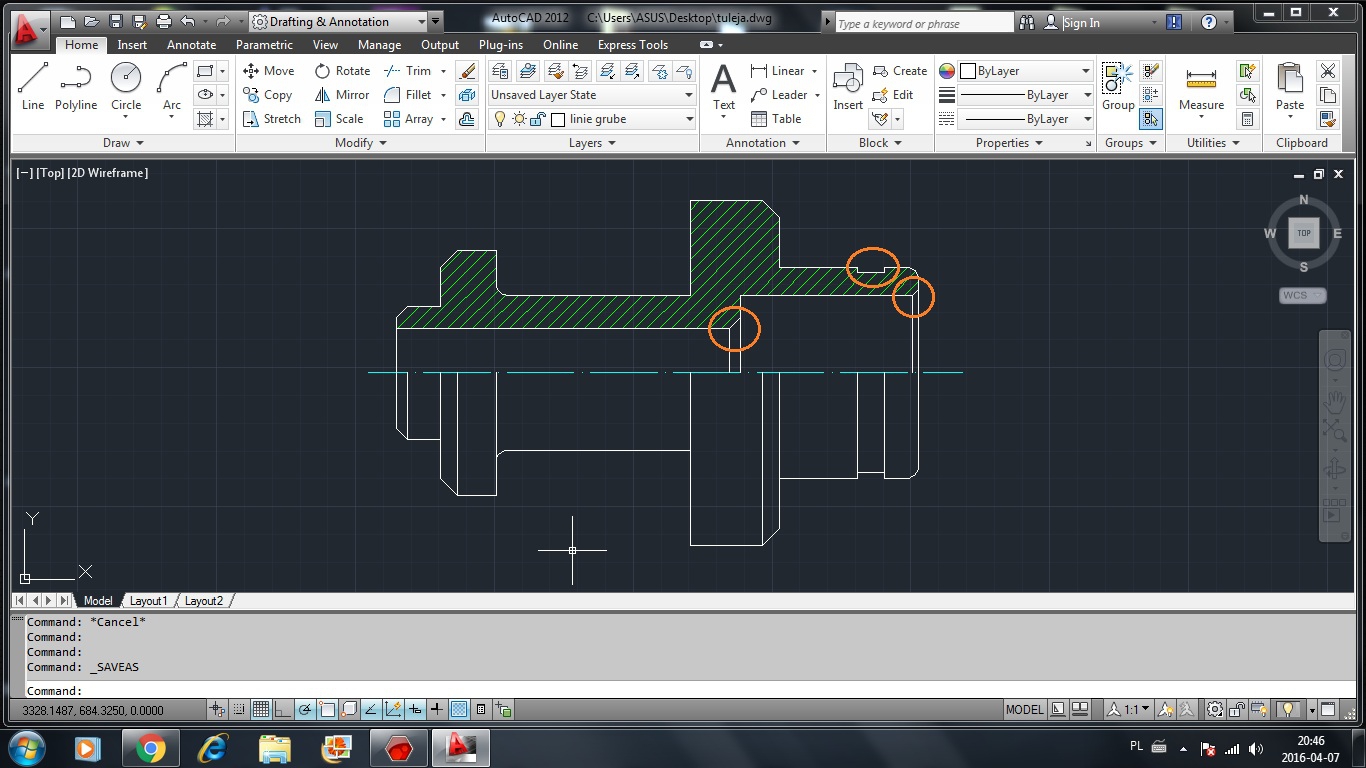Click Plot print icon in quick toolbar
The height and width of the screenshot is (768, 1366).
pos(163,21)
